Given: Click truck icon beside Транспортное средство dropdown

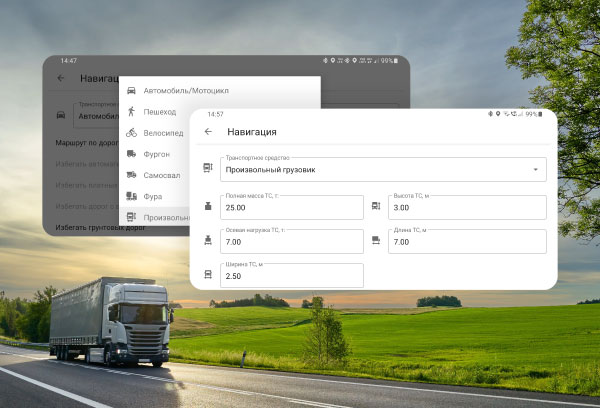Looking at the screenshot, I should pyautogui.click(x=207, y=169).
